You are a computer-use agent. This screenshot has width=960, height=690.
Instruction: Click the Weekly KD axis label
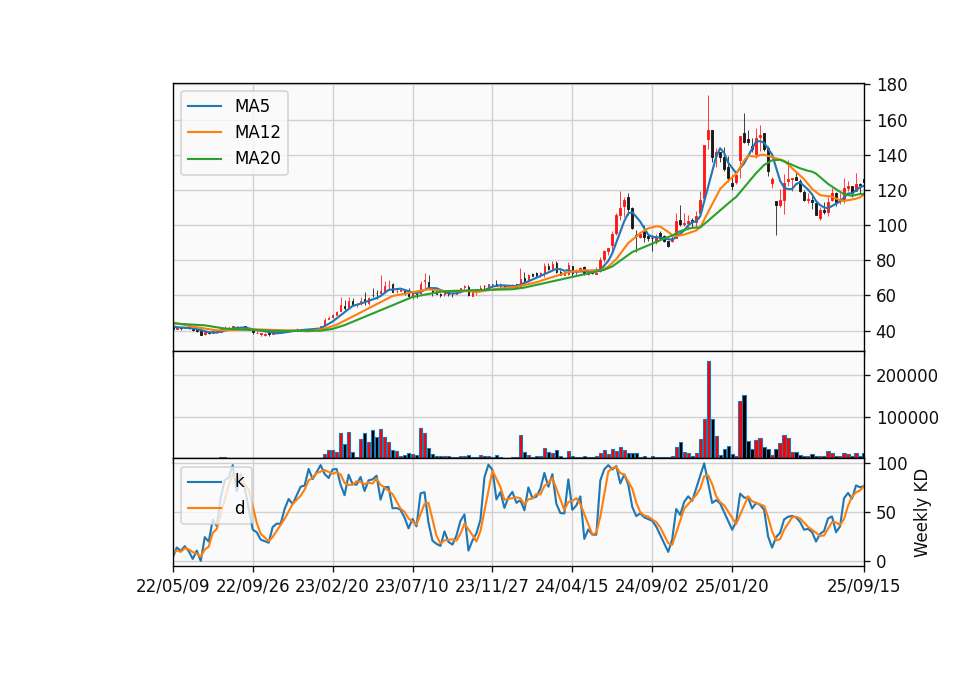[x=920, y=513]
